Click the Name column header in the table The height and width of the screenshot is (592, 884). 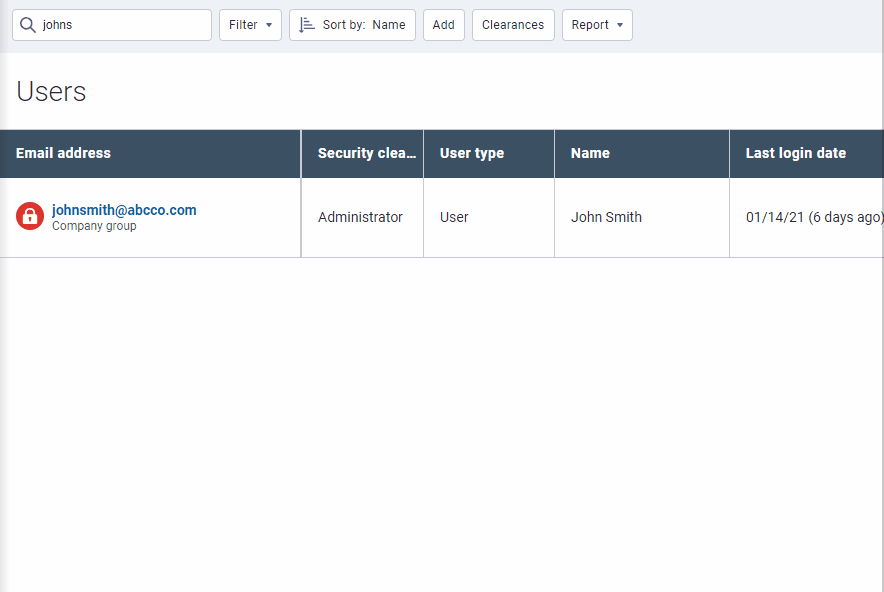point(590,153)
